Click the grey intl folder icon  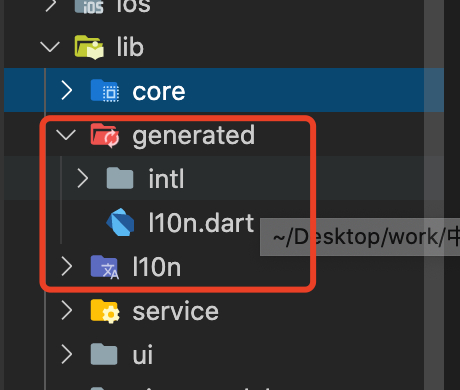click(120, 178)
